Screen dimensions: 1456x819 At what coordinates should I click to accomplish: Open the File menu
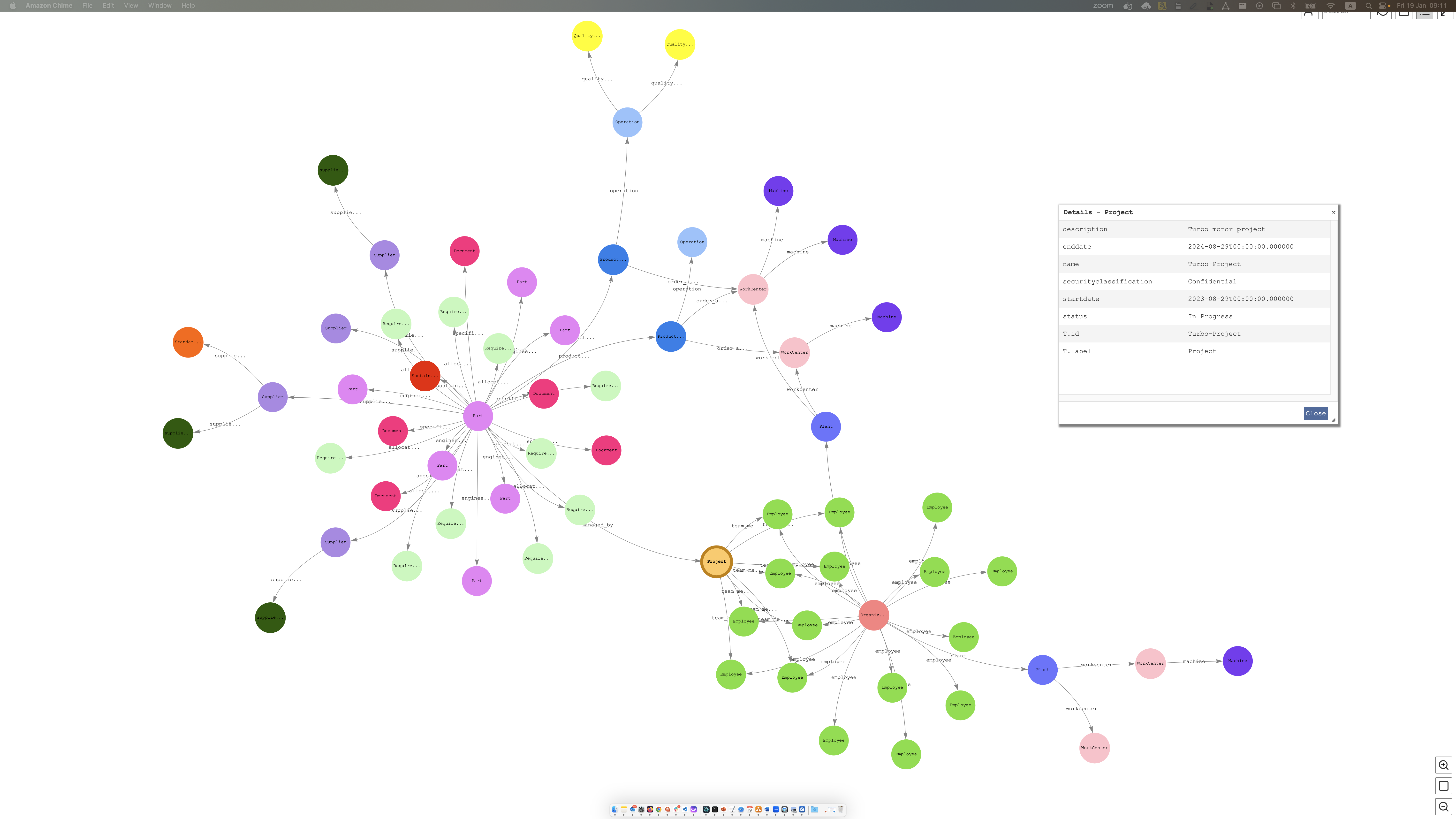[87, 6]
